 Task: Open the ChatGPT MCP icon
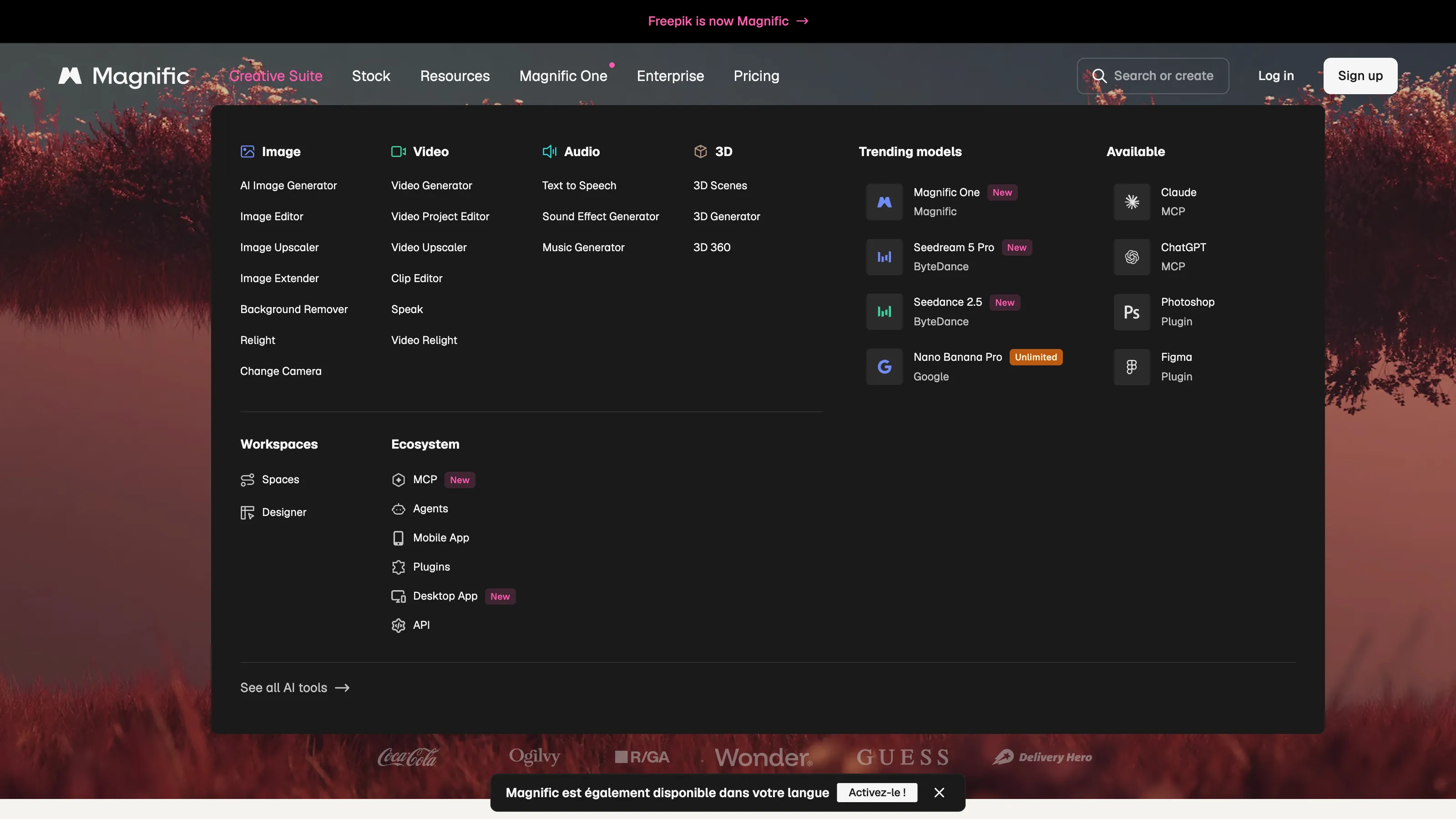1132,257
